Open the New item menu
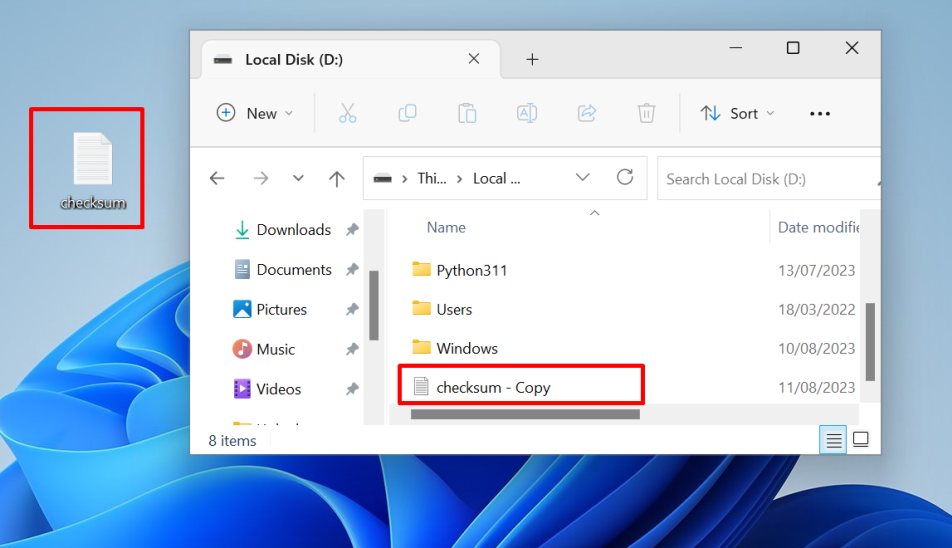 pyautogui.click(x=255, y=113)
